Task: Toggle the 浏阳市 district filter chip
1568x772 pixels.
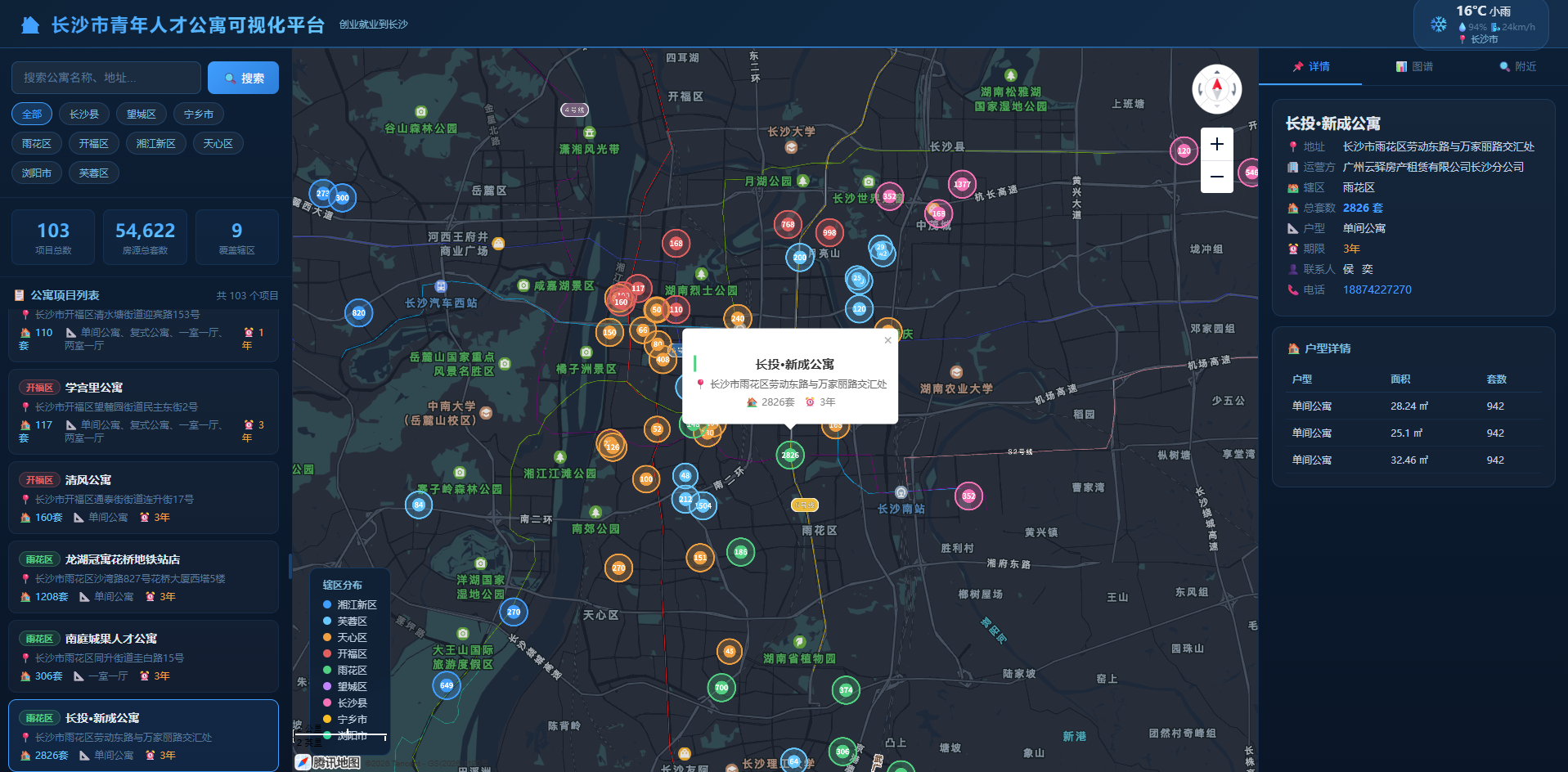Action: [x=36, y=173]
